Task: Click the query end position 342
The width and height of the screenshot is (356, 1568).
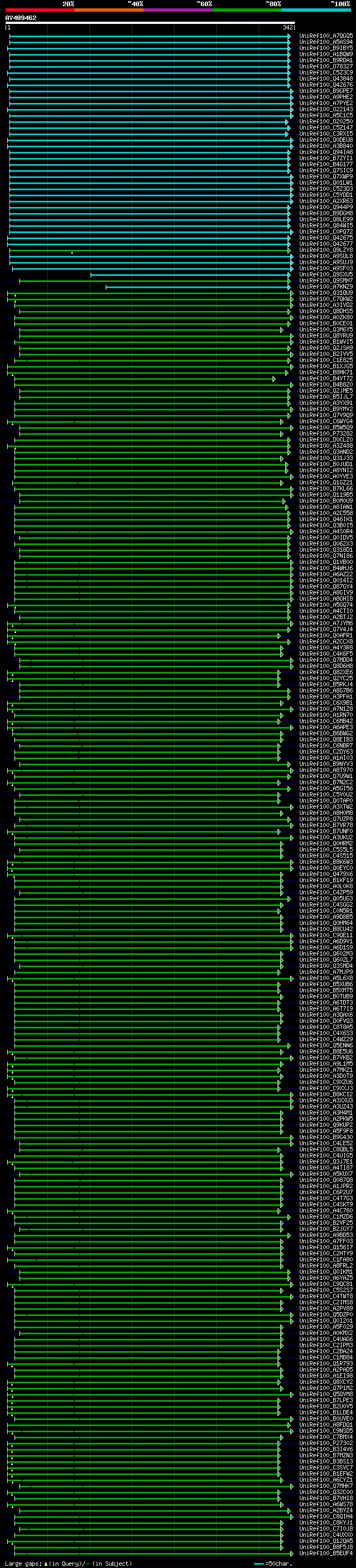Action: point(289,27)
